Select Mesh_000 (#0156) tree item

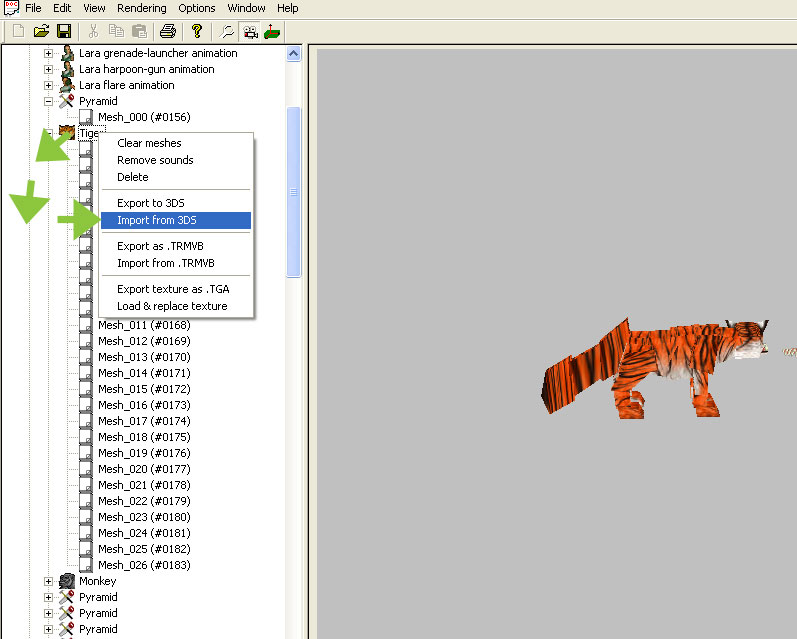(144, 117)
